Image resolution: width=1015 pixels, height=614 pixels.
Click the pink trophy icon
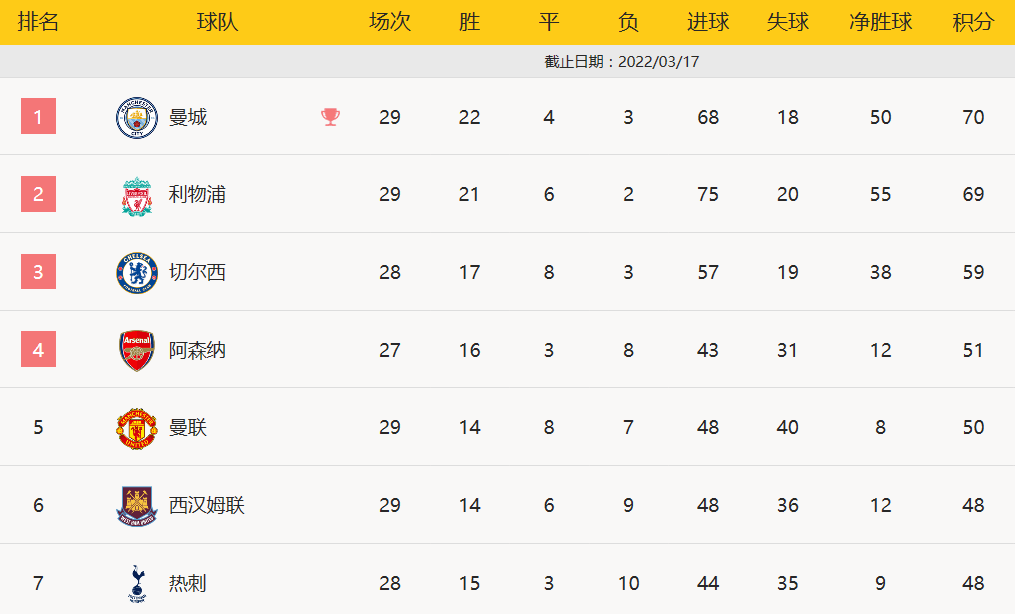[330, 117]
